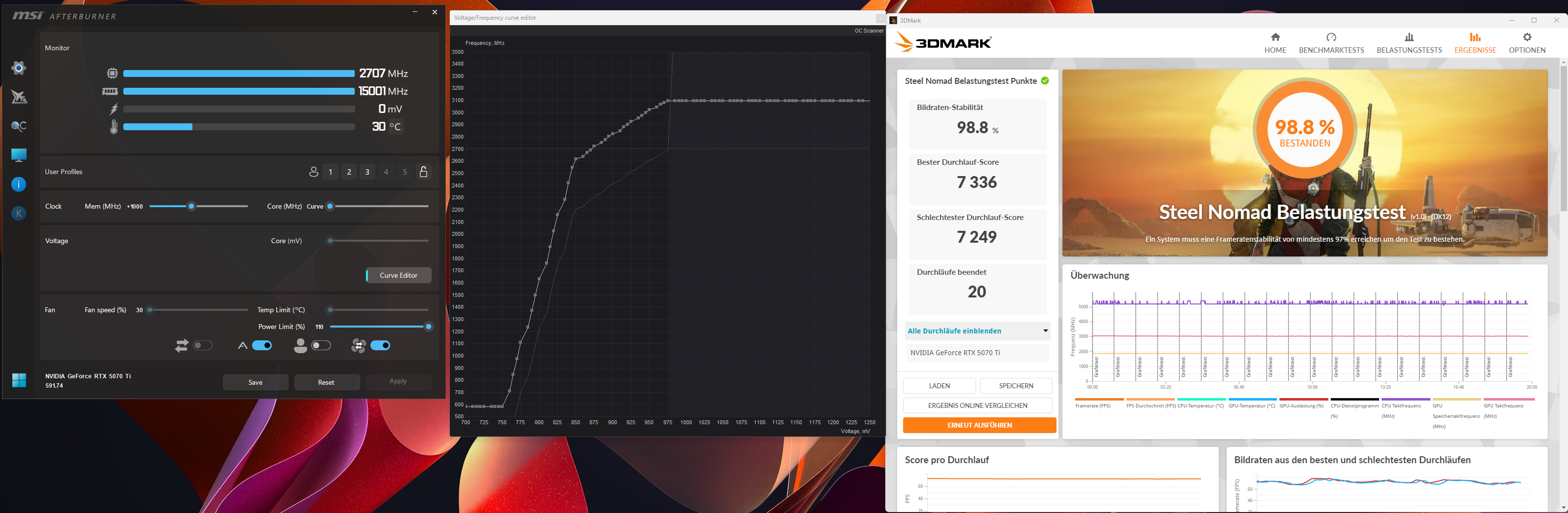Click the Core (mV) voltage slider handle
This screenshot has width=1568, height=513.
point(330,241)
